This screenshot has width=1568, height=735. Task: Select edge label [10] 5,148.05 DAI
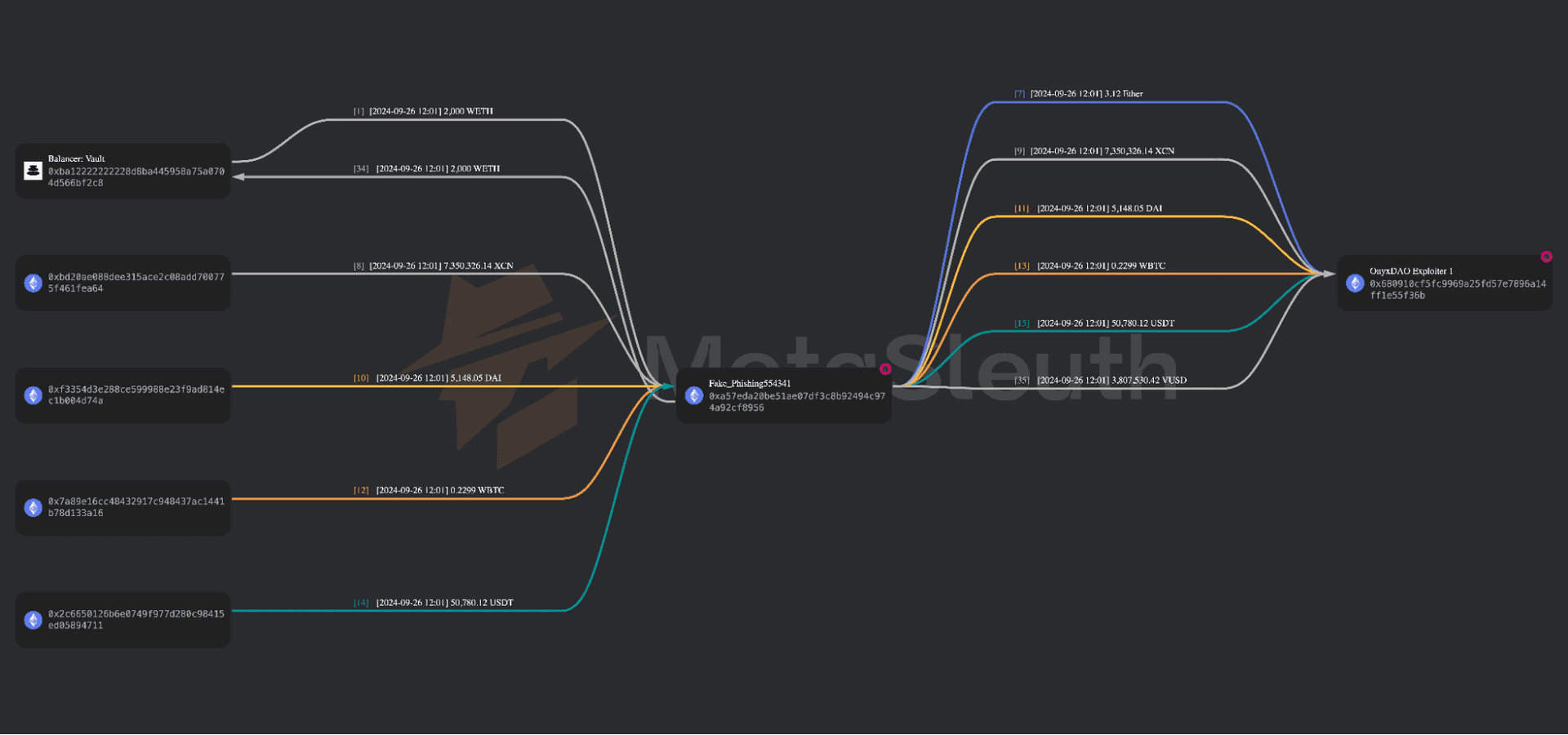pos(427,378)
